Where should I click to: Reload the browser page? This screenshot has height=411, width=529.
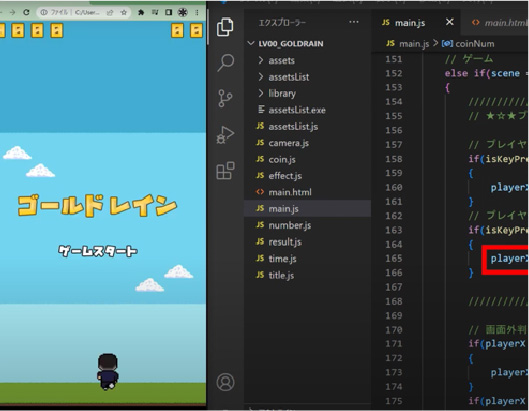(26, 12)
